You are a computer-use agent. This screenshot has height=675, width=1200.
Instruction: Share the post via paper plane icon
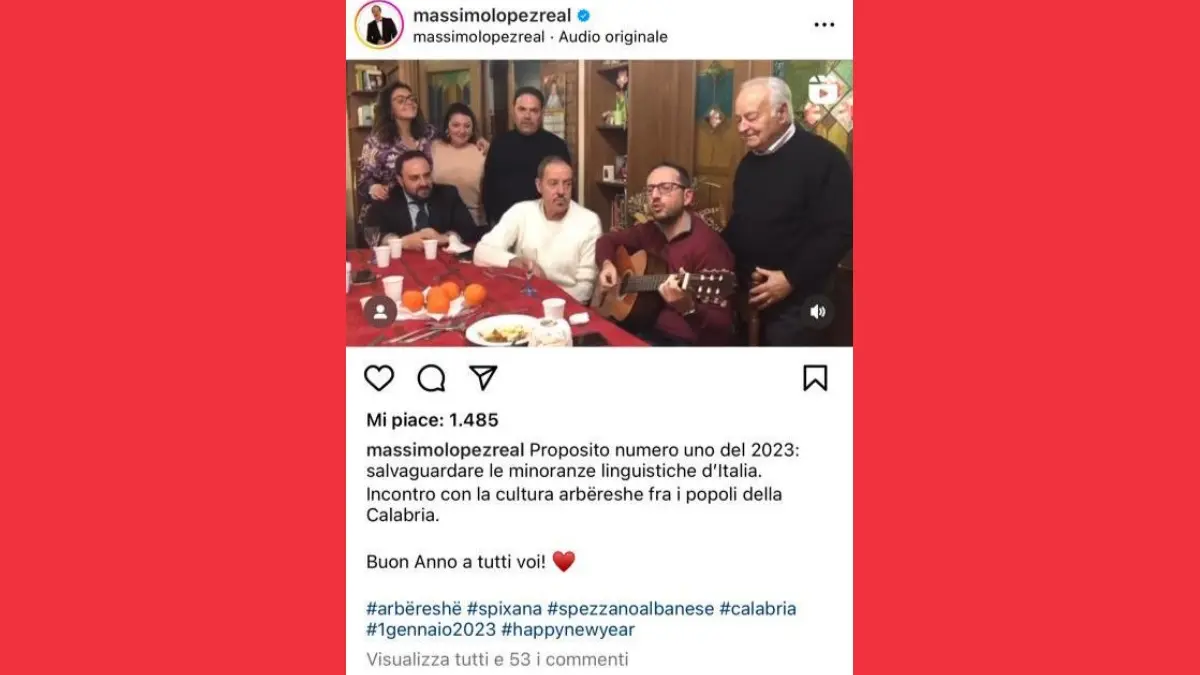[484, 377]
